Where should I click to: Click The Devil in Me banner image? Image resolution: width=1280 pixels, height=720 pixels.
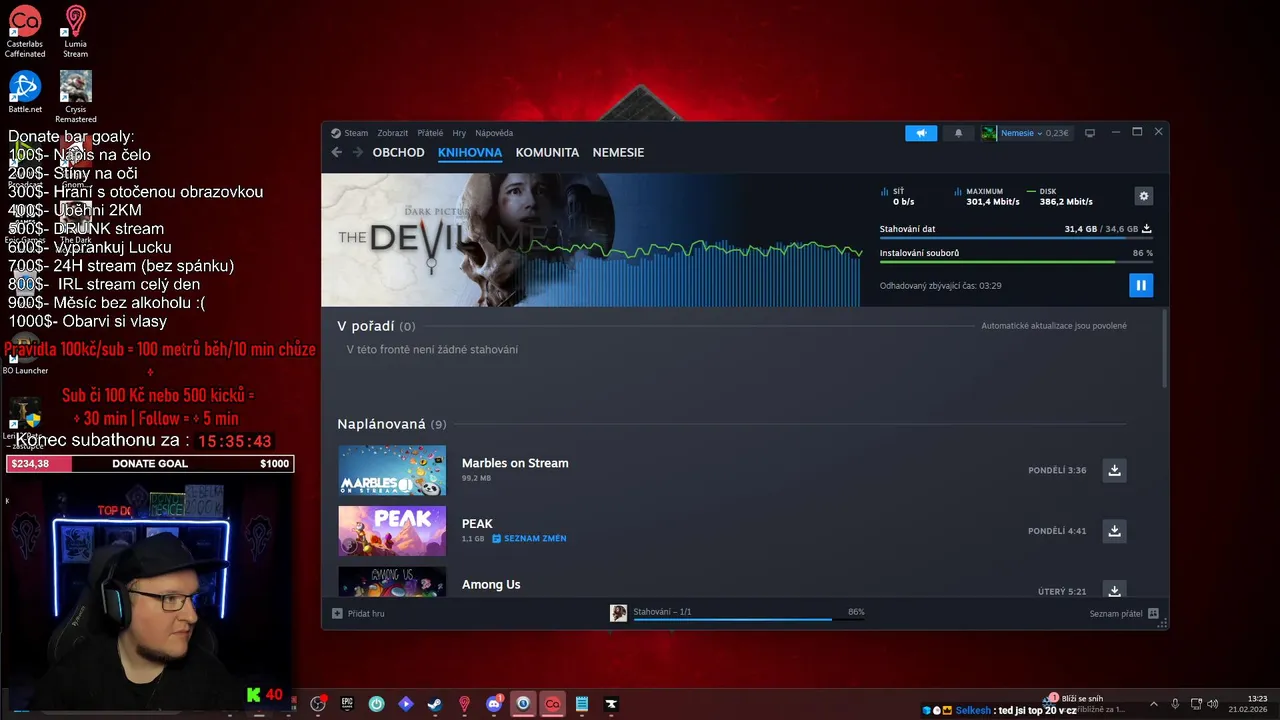click(x=590, y=240)
